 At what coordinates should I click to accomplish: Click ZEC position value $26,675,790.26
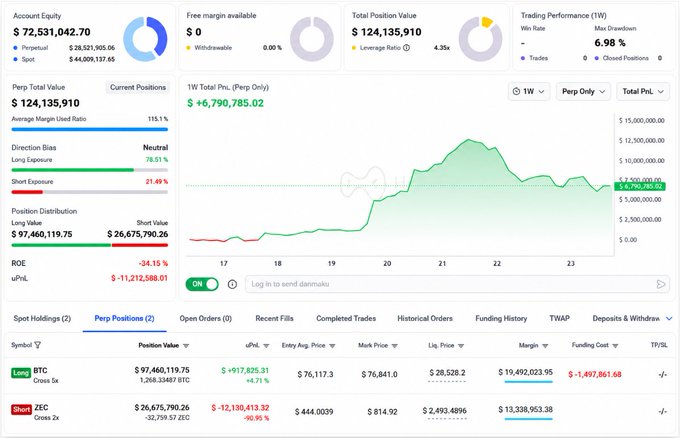(x=162, y=408)
